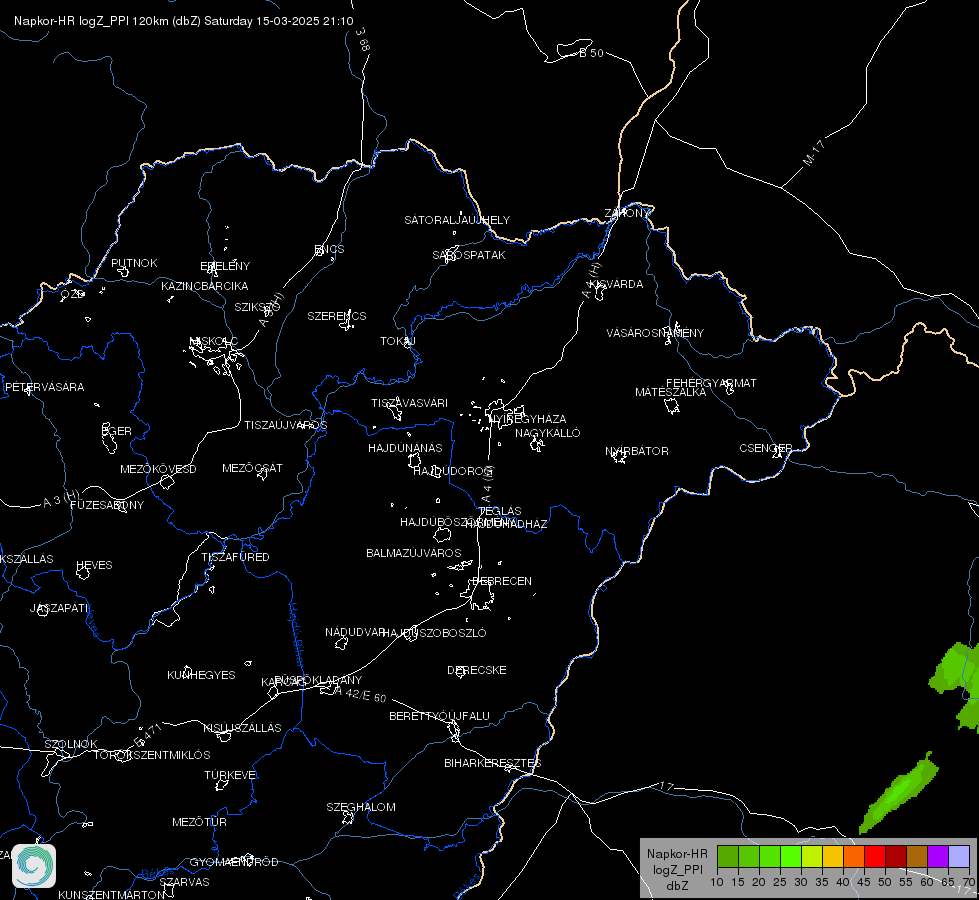The width and height of the screenshot is (979, 900).
Task: Select the 35-40 dBZ yellow legend swatch
Action: [833, 857]
